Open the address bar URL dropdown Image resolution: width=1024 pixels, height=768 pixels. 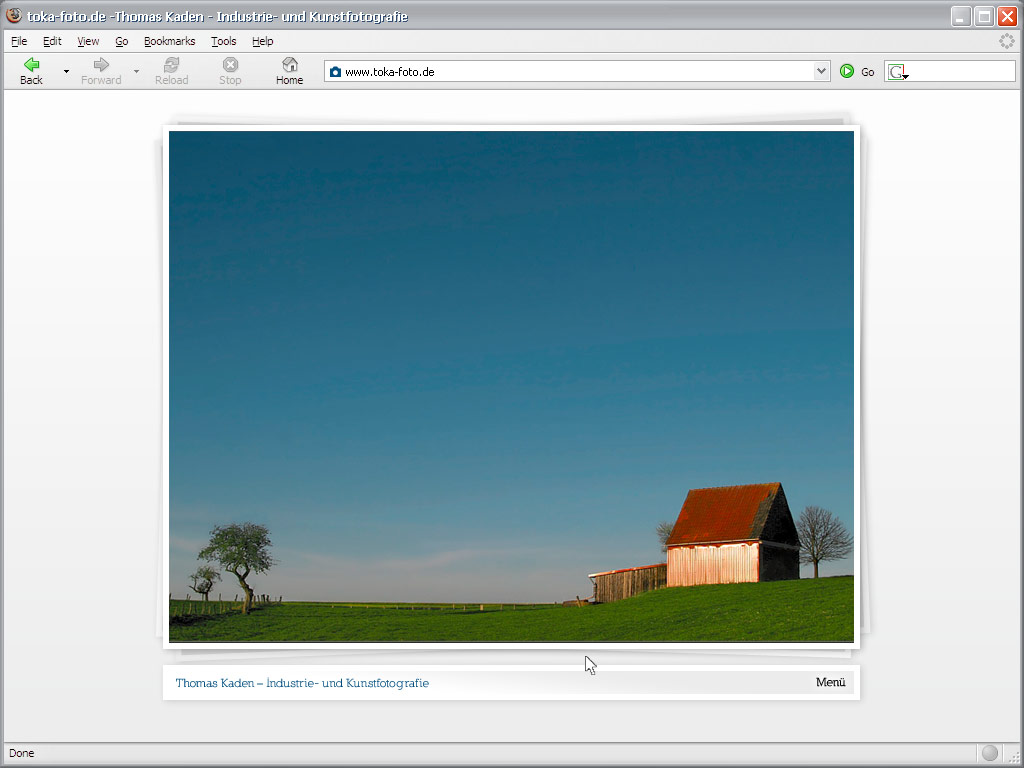pos(821,71)
